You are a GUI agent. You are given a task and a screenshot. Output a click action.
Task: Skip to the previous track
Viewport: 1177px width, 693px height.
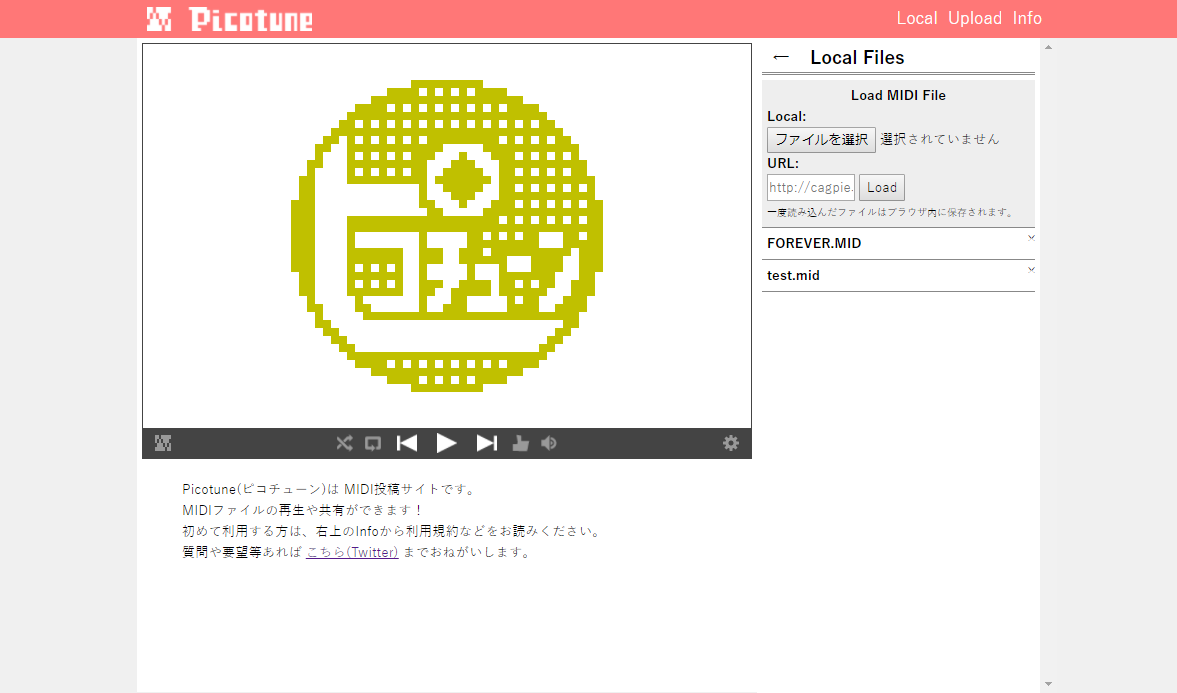tap(407, 443)
